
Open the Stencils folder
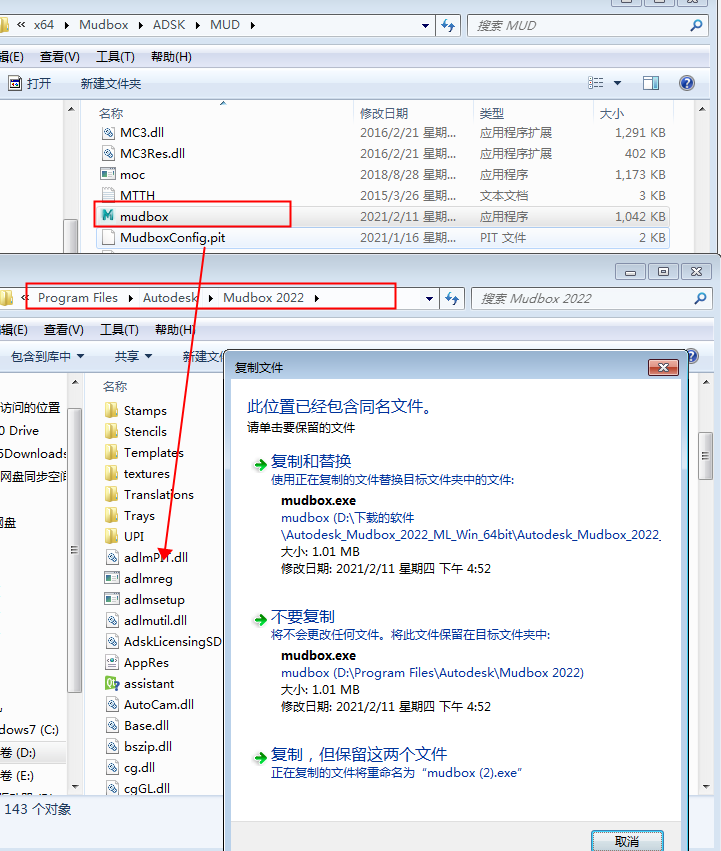click(136, 431)
